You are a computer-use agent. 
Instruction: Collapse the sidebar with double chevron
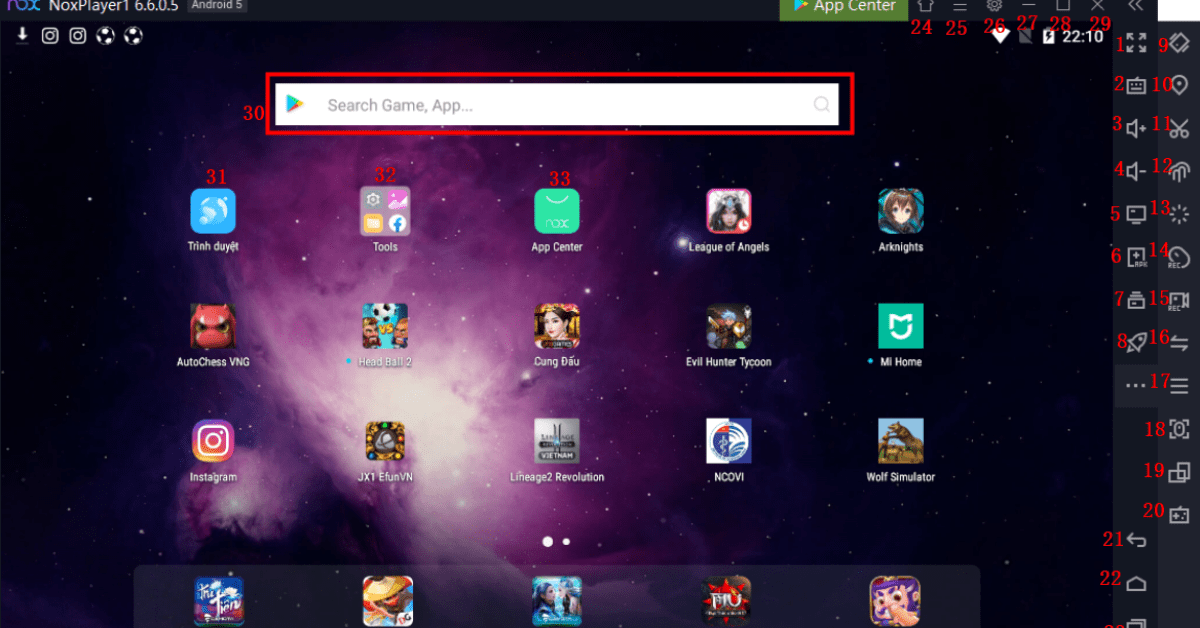tap(1135, 6)
